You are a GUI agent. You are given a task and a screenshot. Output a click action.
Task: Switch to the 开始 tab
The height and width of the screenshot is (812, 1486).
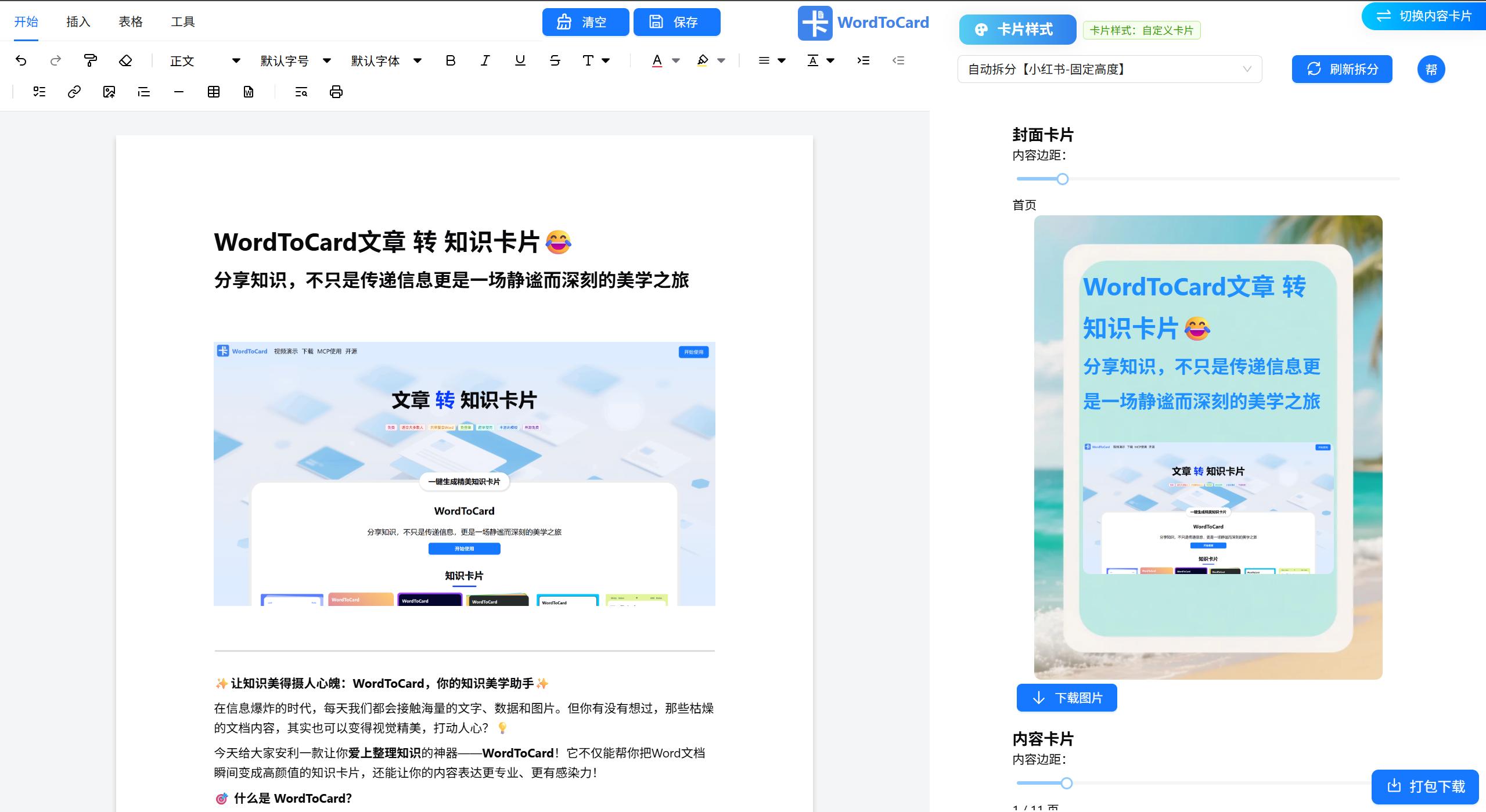click(26, 22)
